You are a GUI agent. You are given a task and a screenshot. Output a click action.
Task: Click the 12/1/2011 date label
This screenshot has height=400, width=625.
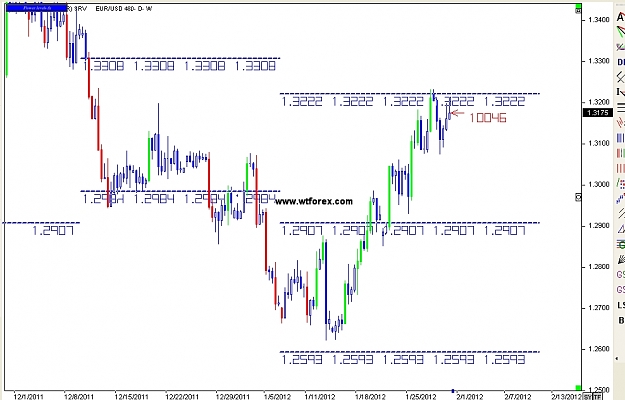[x=28, y=396]
